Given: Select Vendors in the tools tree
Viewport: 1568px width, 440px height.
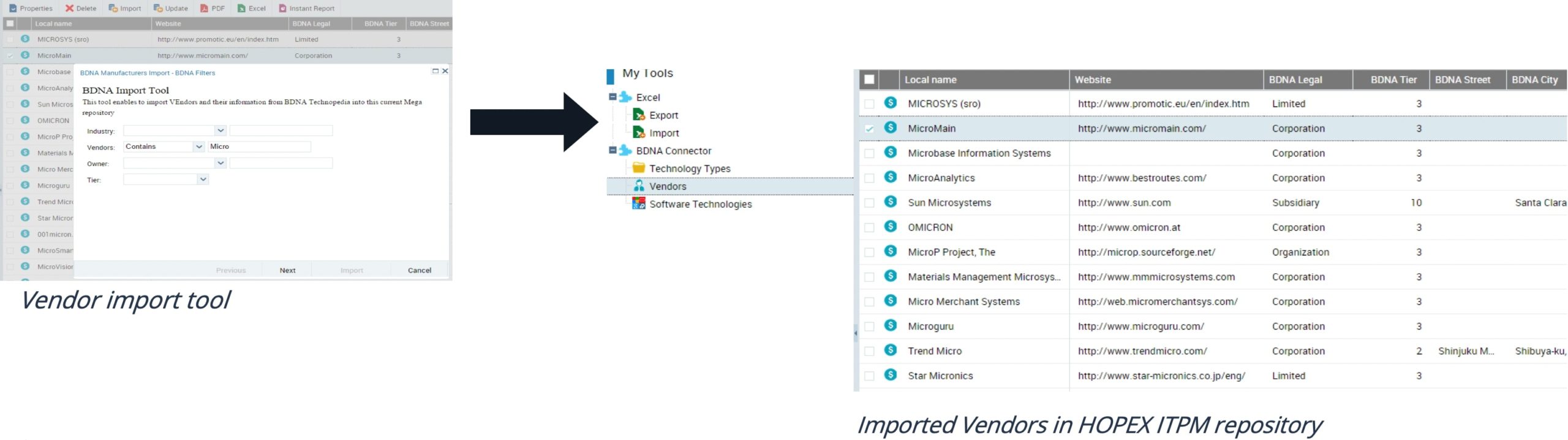Looking at the screenshot, I should (667, 186).
